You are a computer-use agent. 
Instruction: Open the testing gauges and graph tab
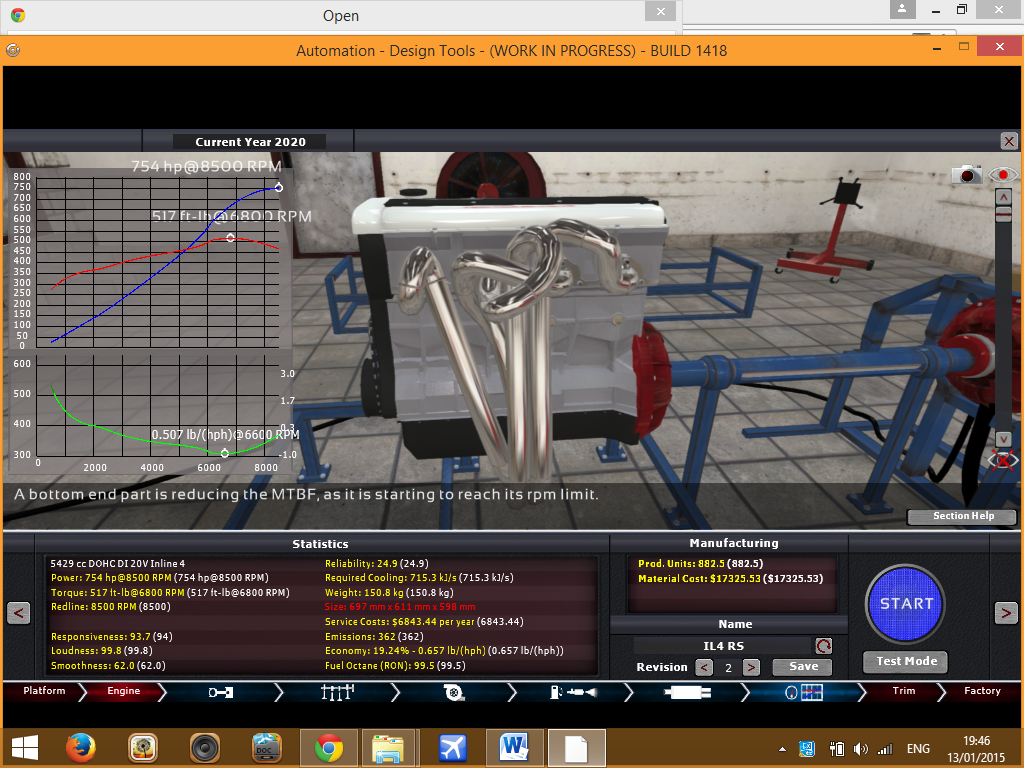point(804,692)
